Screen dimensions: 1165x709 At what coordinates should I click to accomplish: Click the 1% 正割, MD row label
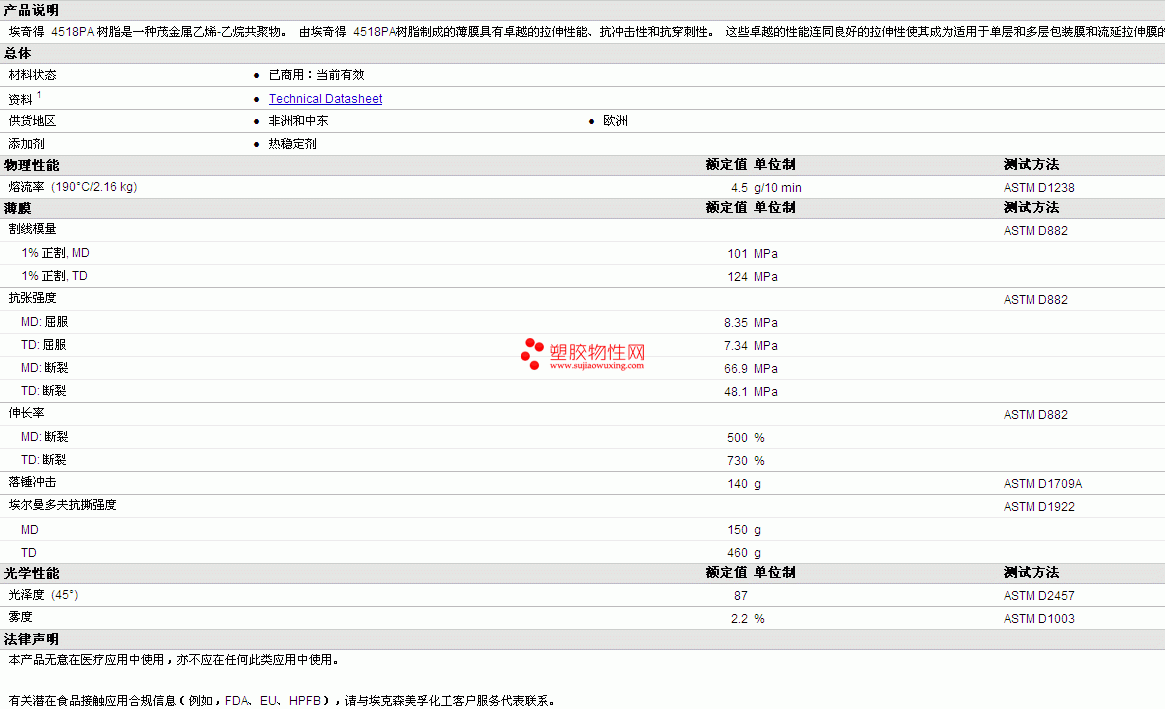(x=55, y=253)
